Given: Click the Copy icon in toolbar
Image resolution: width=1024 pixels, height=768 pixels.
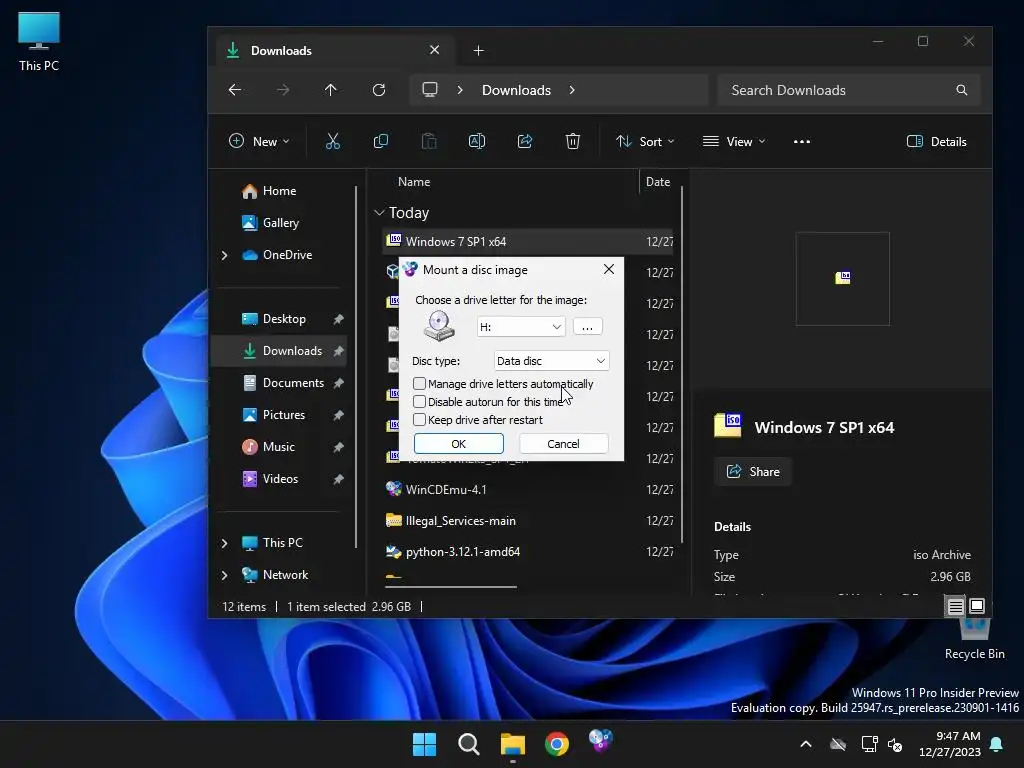Looking at the screenshot, I should tap(381, 141).
